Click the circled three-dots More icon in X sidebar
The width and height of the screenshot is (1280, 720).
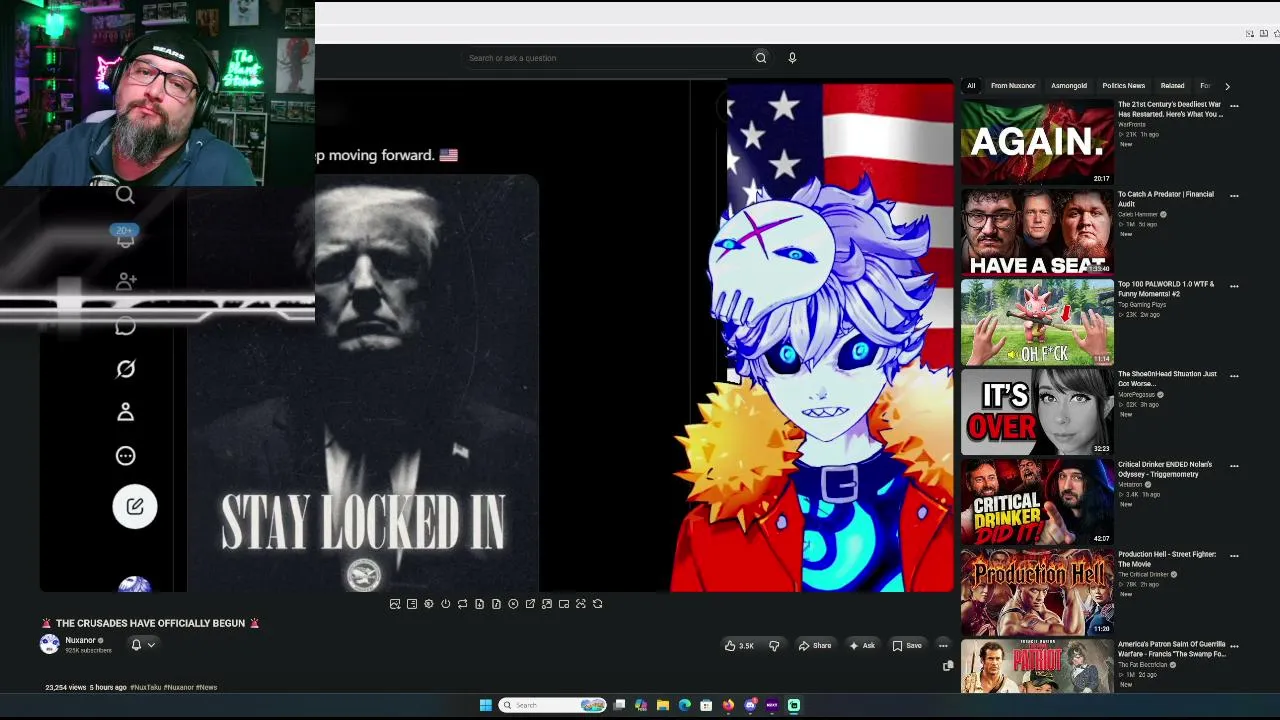(x=125, y=456)
